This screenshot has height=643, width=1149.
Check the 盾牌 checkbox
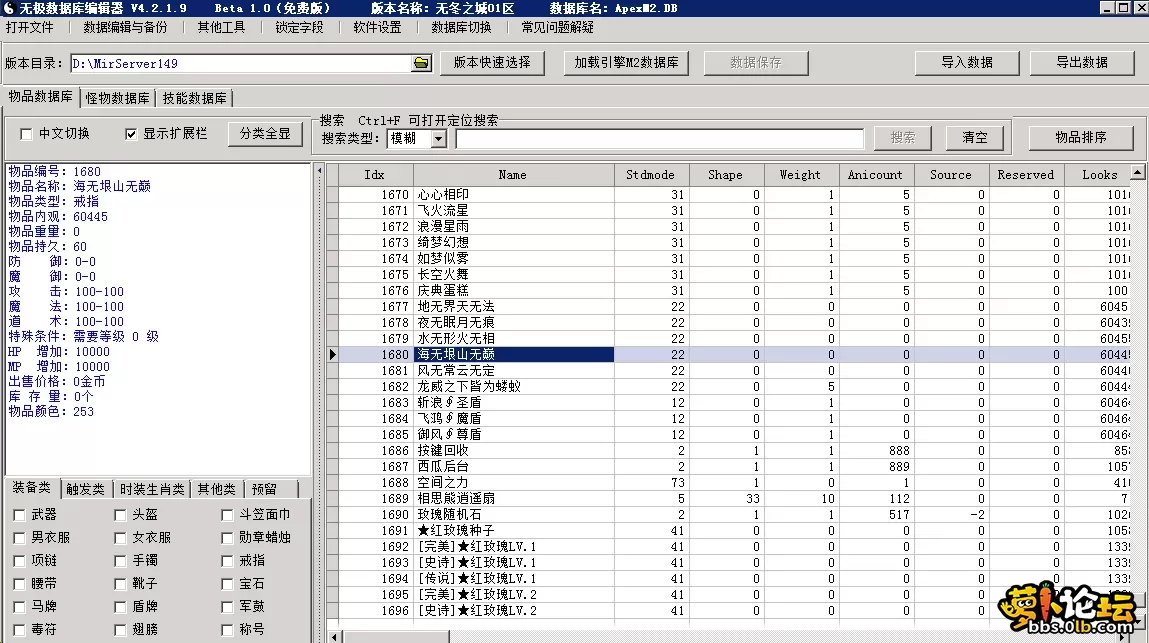click(121, 607)
